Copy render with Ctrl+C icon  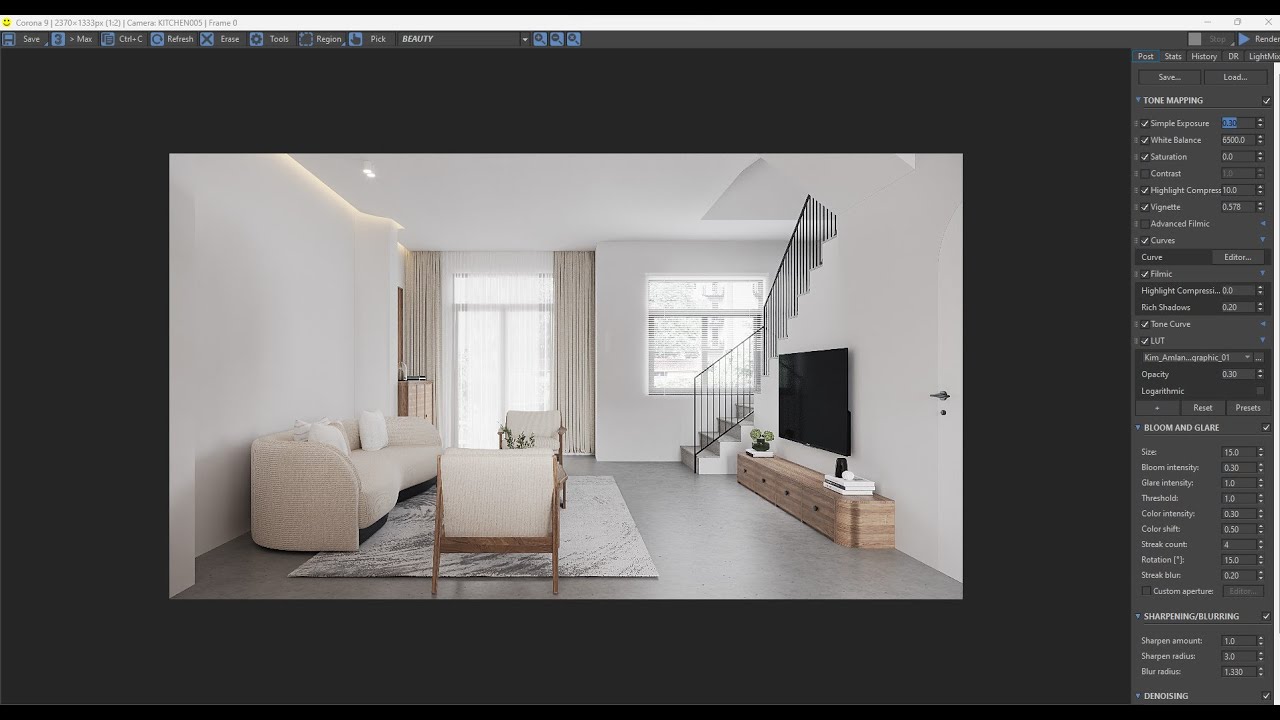coord(108,39)
